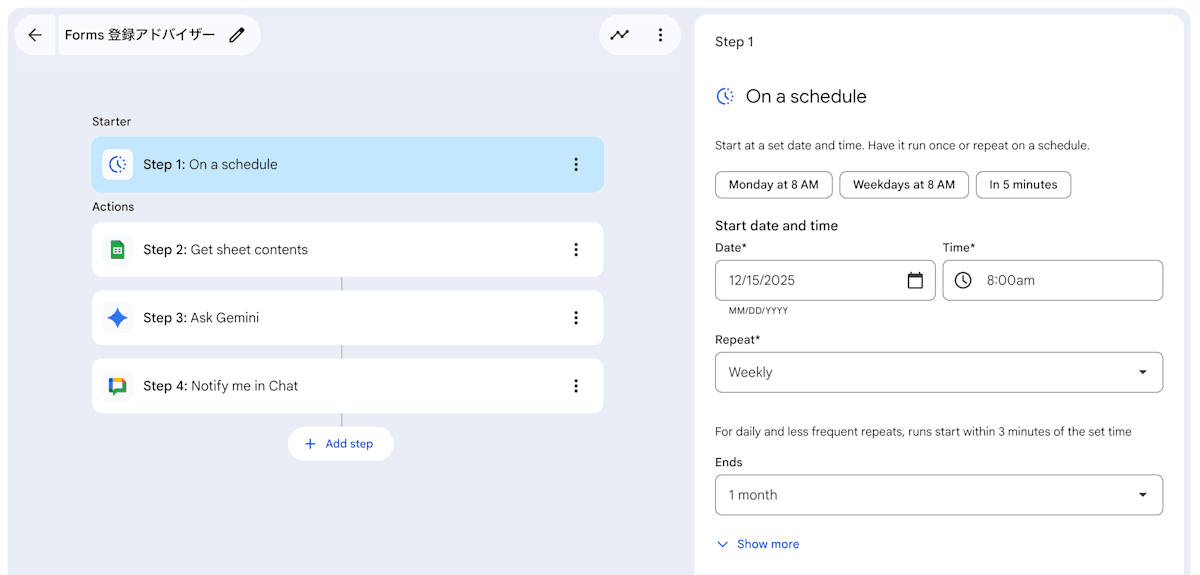
Task: Open Step 1 three-dot options menu
Action: pyautogui.click(x=576, y=165)
